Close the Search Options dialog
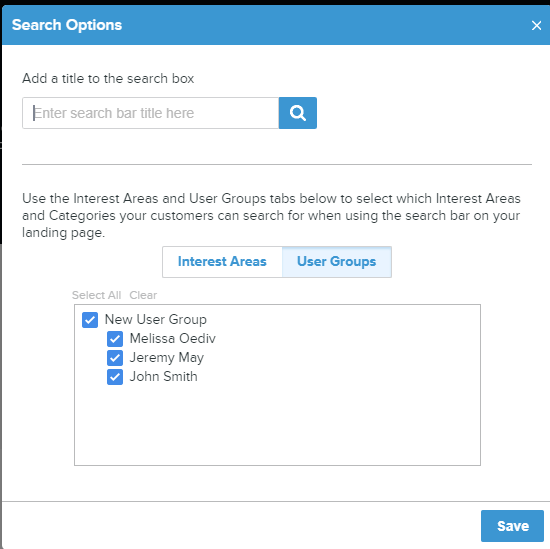This screenshot has height=549, width=550. pyautogui.click(x=536, y=25)
